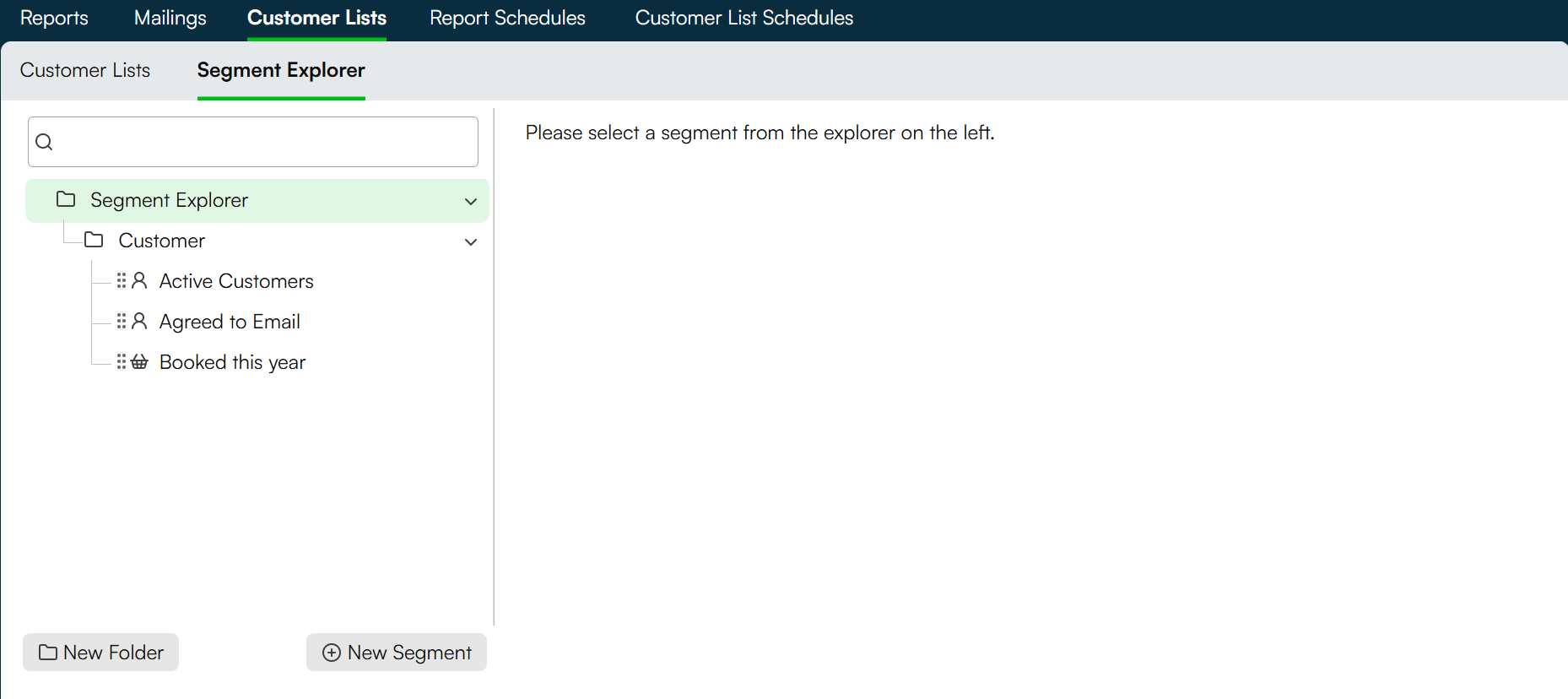This screenshot has width=1568, height=699.
Task: Switch to the Customer Lists sub-tab
Action: click(85, 70)
